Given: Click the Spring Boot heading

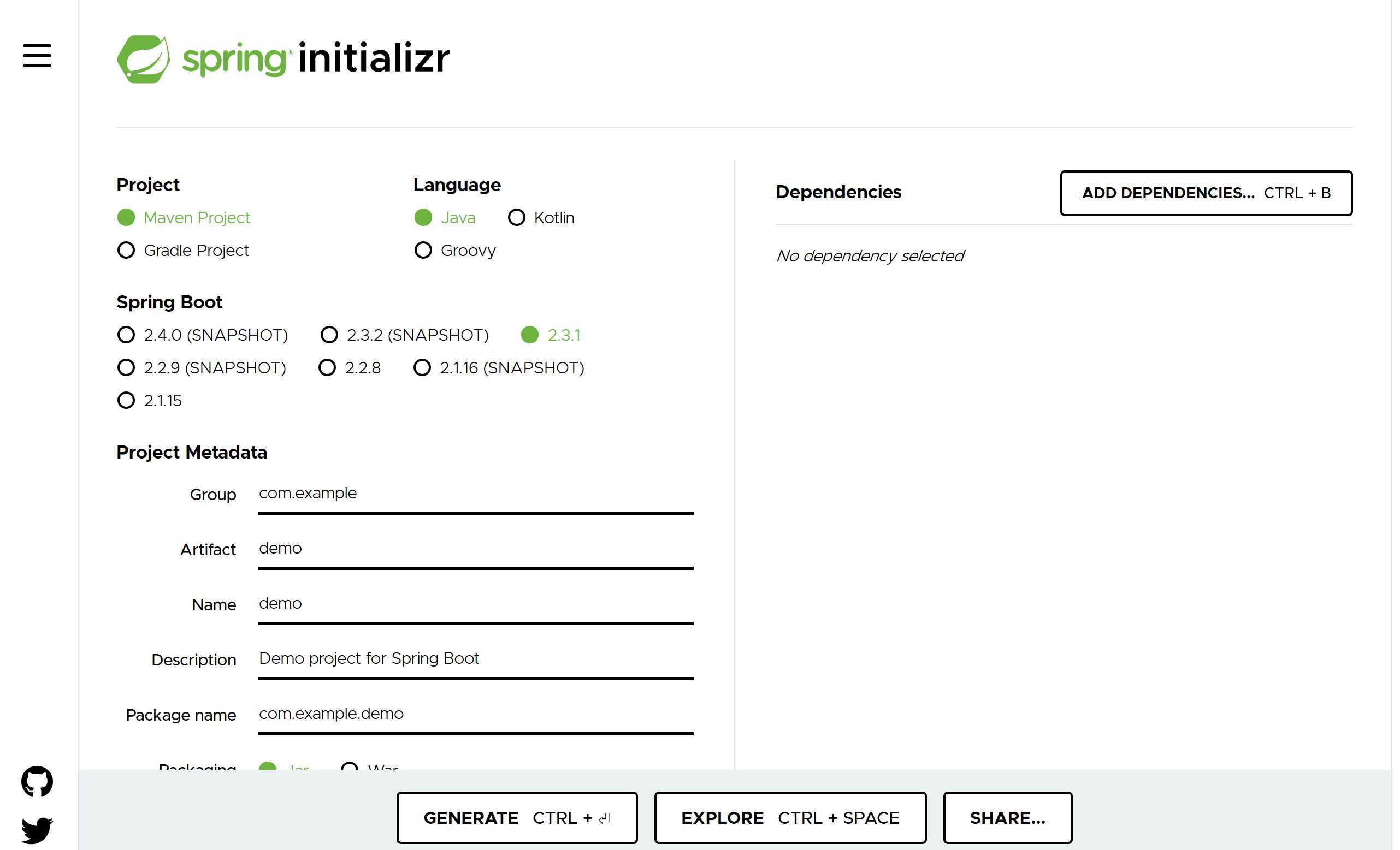Looking at the screenshot, I should 169,302.
